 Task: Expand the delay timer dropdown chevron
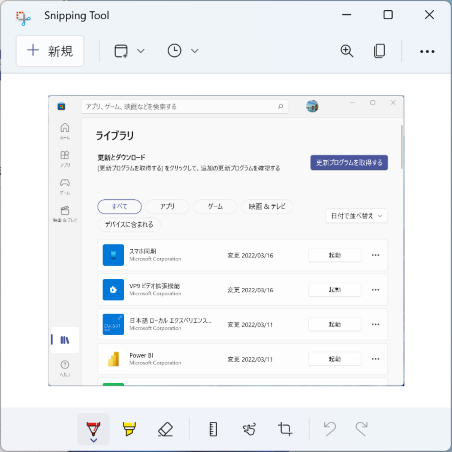[x=195, y=51]
